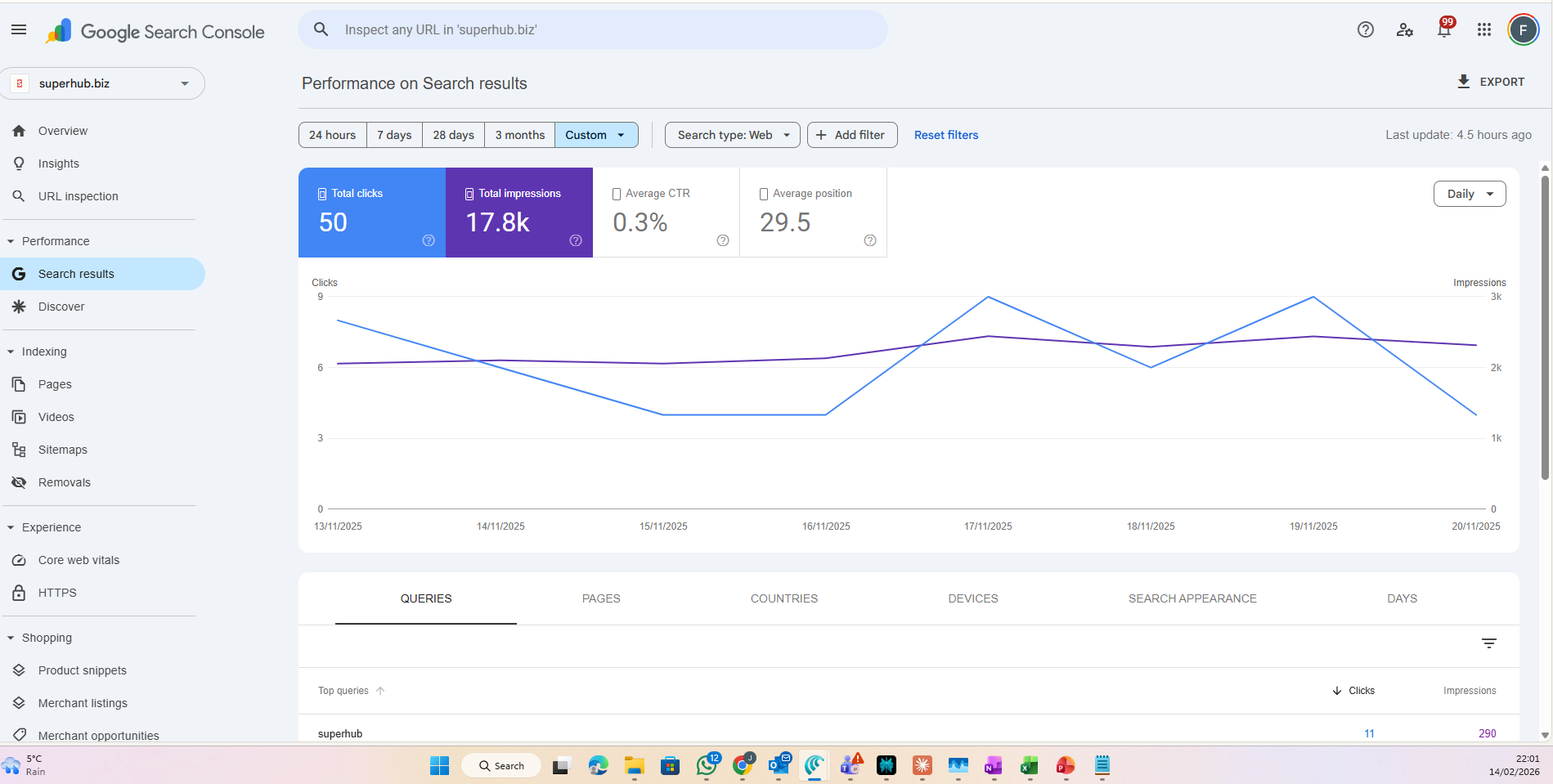Switch to the Pages tab
The width and height of the screenshot is (1553, 784).
click(600, 598)
